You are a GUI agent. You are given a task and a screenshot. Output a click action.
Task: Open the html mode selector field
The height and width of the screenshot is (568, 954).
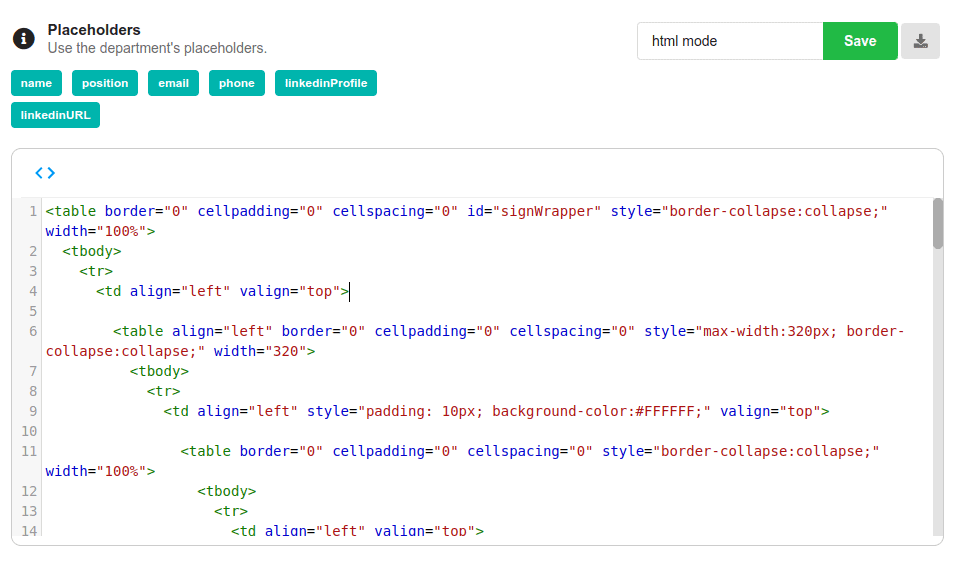tap(730, 41)
